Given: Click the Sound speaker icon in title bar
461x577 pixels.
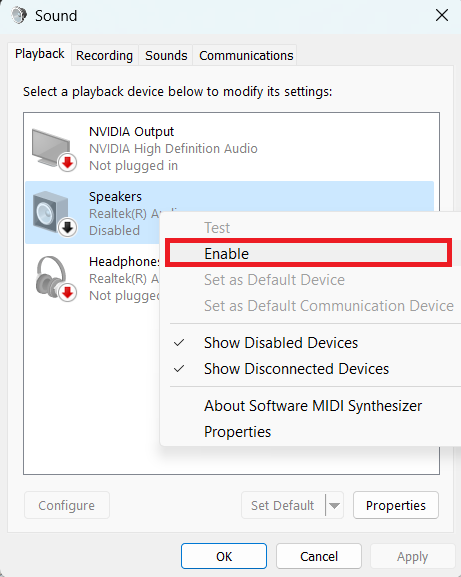Looking at the screenshot, I should [18, 15].
